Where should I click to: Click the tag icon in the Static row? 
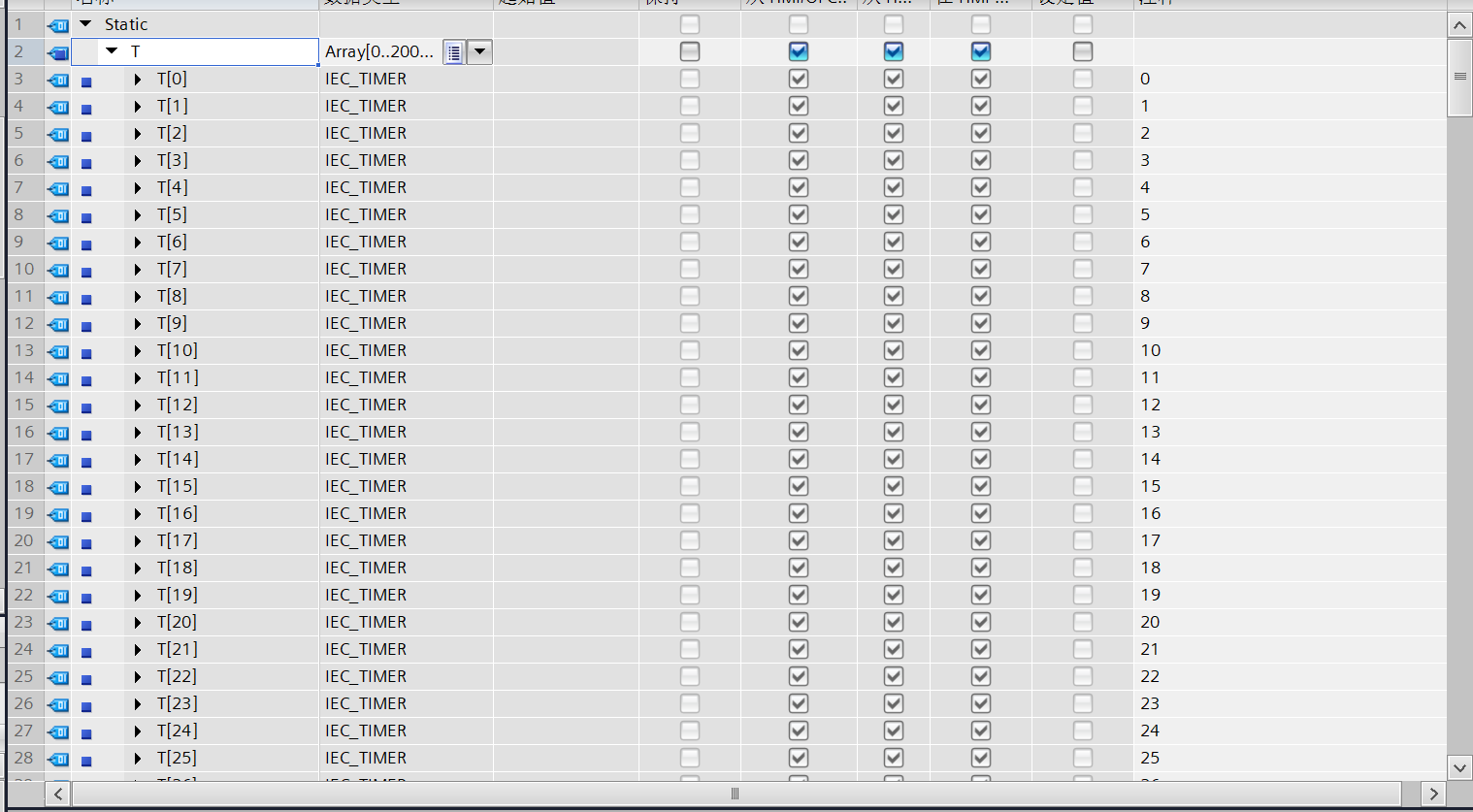tap(58, 25)
